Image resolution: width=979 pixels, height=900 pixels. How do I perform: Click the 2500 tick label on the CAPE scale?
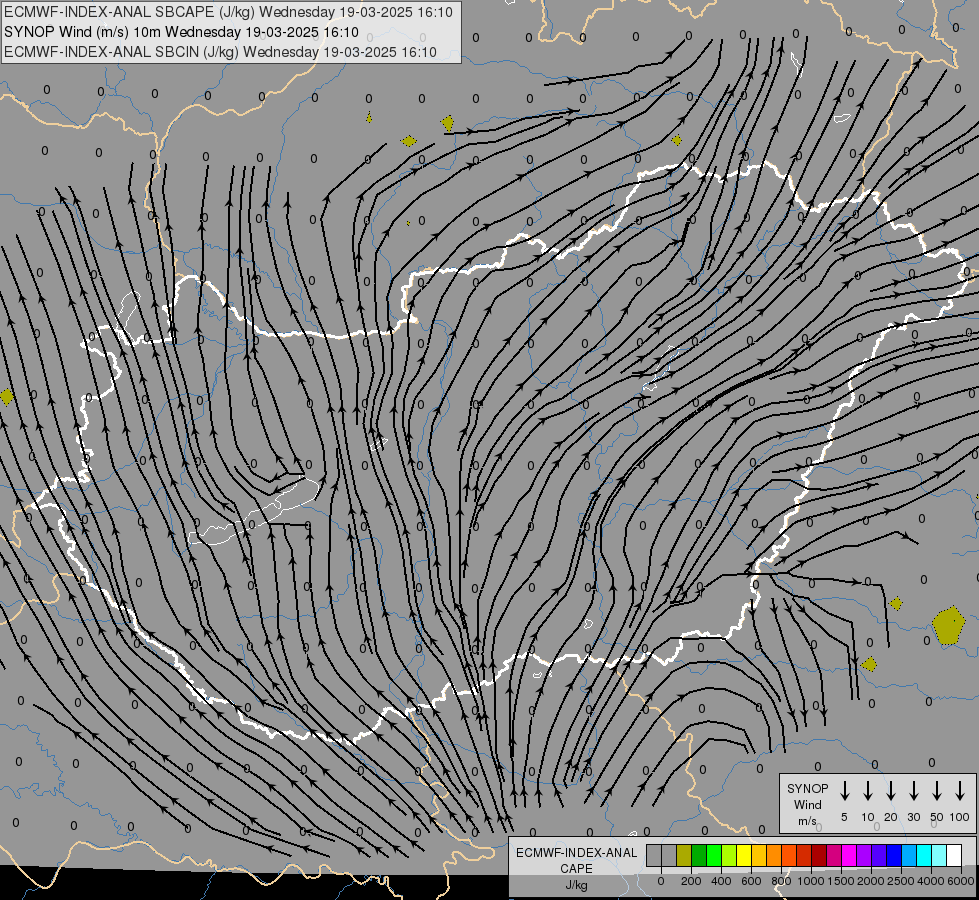coord(901,881)
